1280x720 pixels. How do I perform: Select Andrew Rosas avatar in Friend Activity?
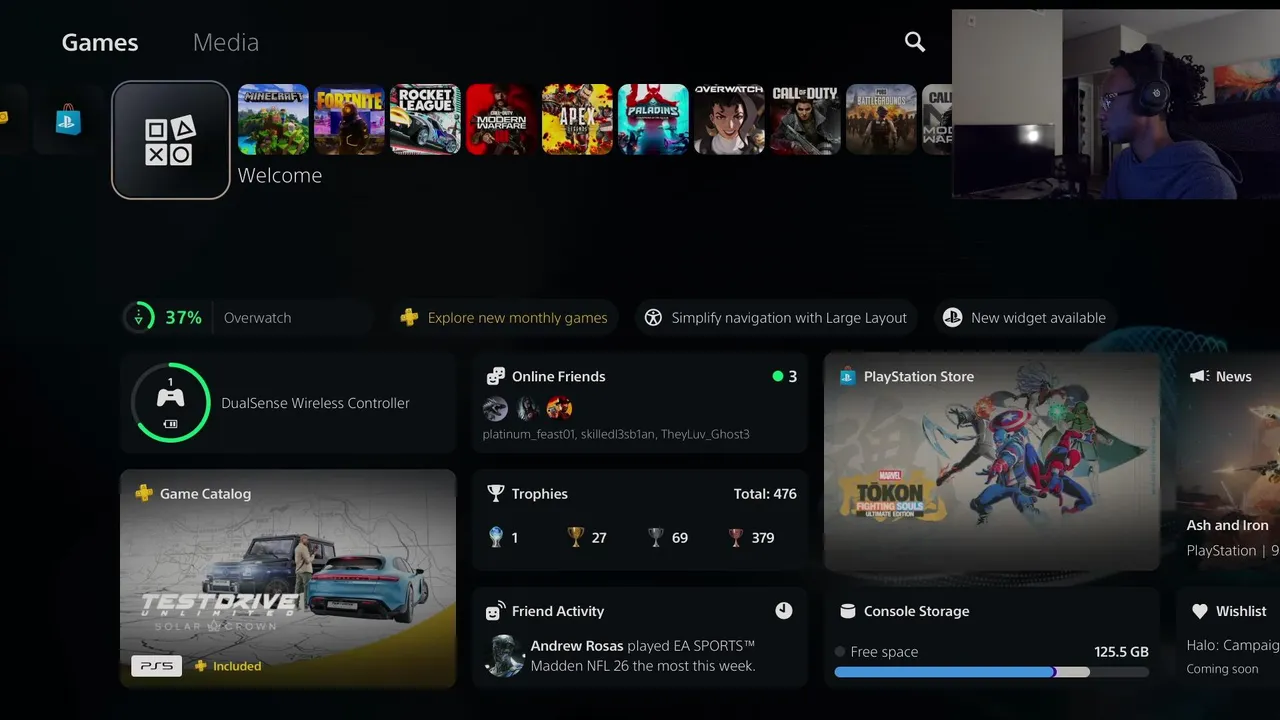504,656
